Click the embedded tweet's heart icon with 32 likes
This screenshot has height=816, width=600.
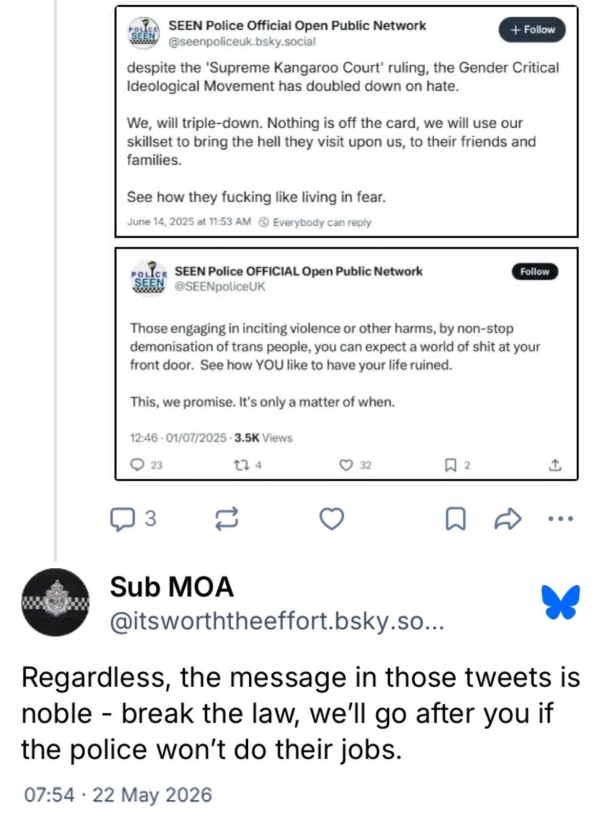pyautogui.click(x=355, y=465)
